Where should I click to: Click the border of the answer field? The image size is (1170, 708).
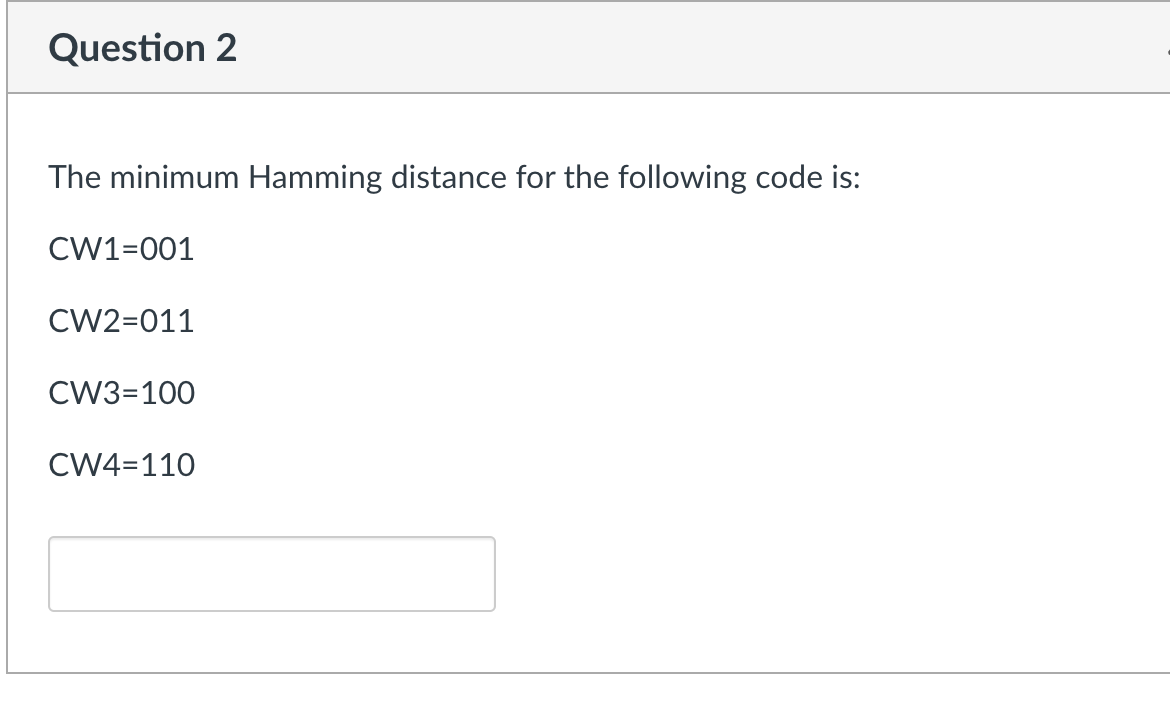pyautogui.click(x=270, y=540)
